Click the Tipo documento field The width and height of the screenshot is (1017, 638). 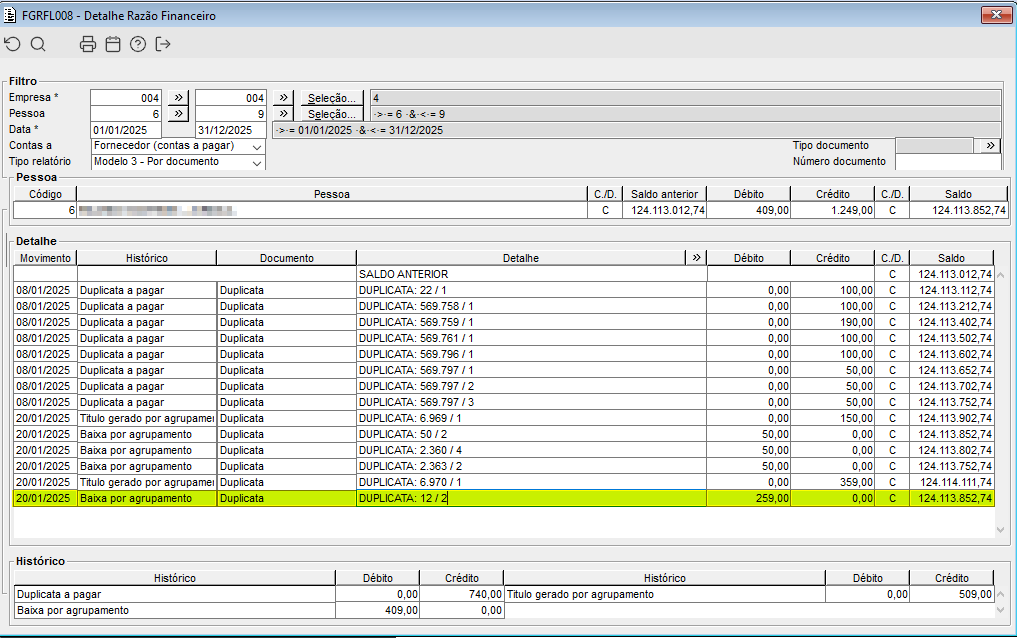935,145
